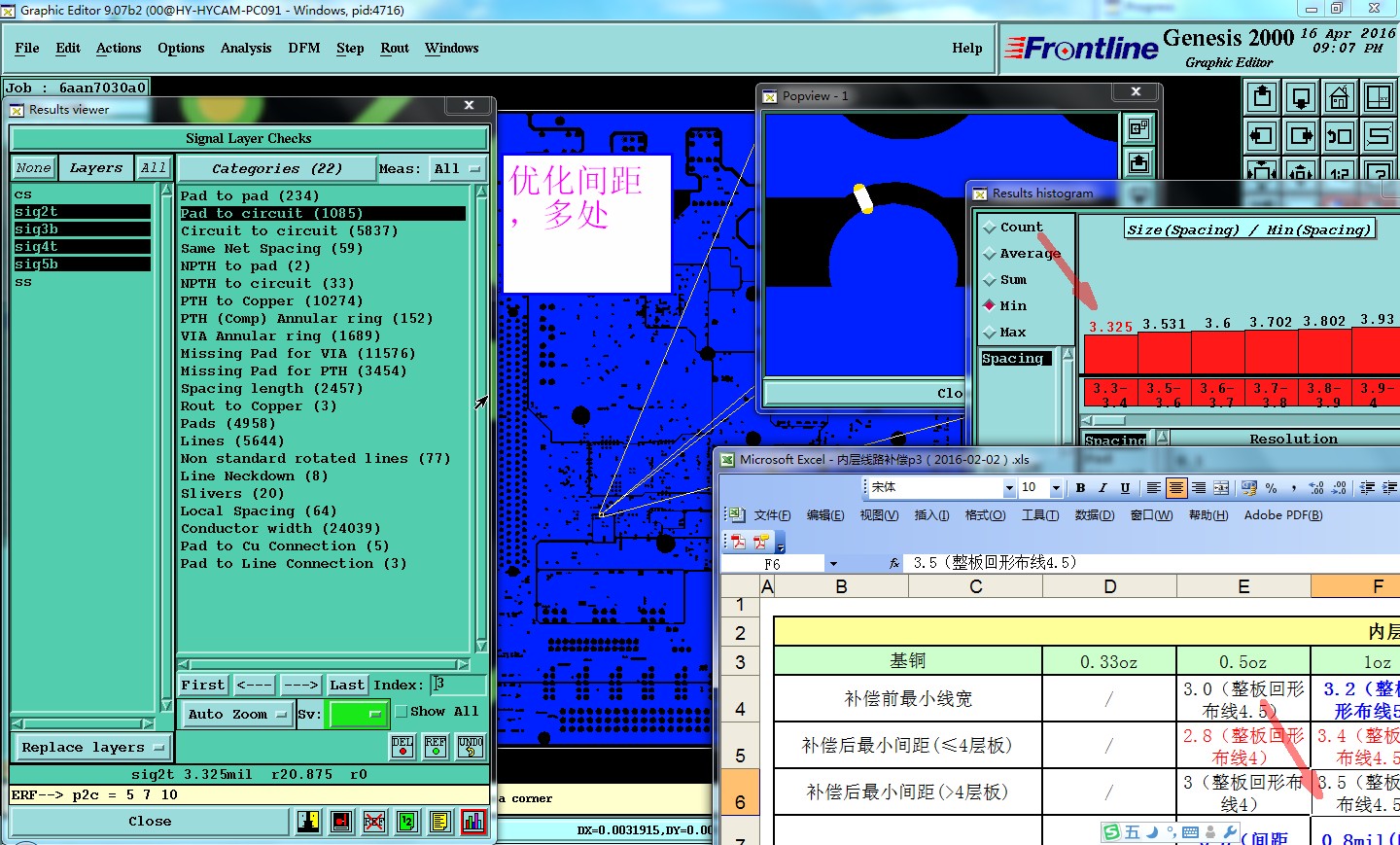Click the home view icon
The width and height of the screenshot is (1400, 845).
pyautogui.click(x=1340, y=97)
